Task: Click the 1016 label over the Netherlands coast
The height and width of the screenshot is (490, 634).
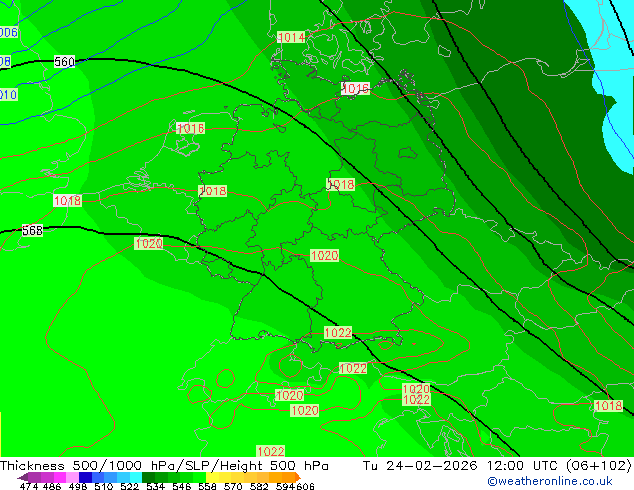Action: click(x=190, y=129)
